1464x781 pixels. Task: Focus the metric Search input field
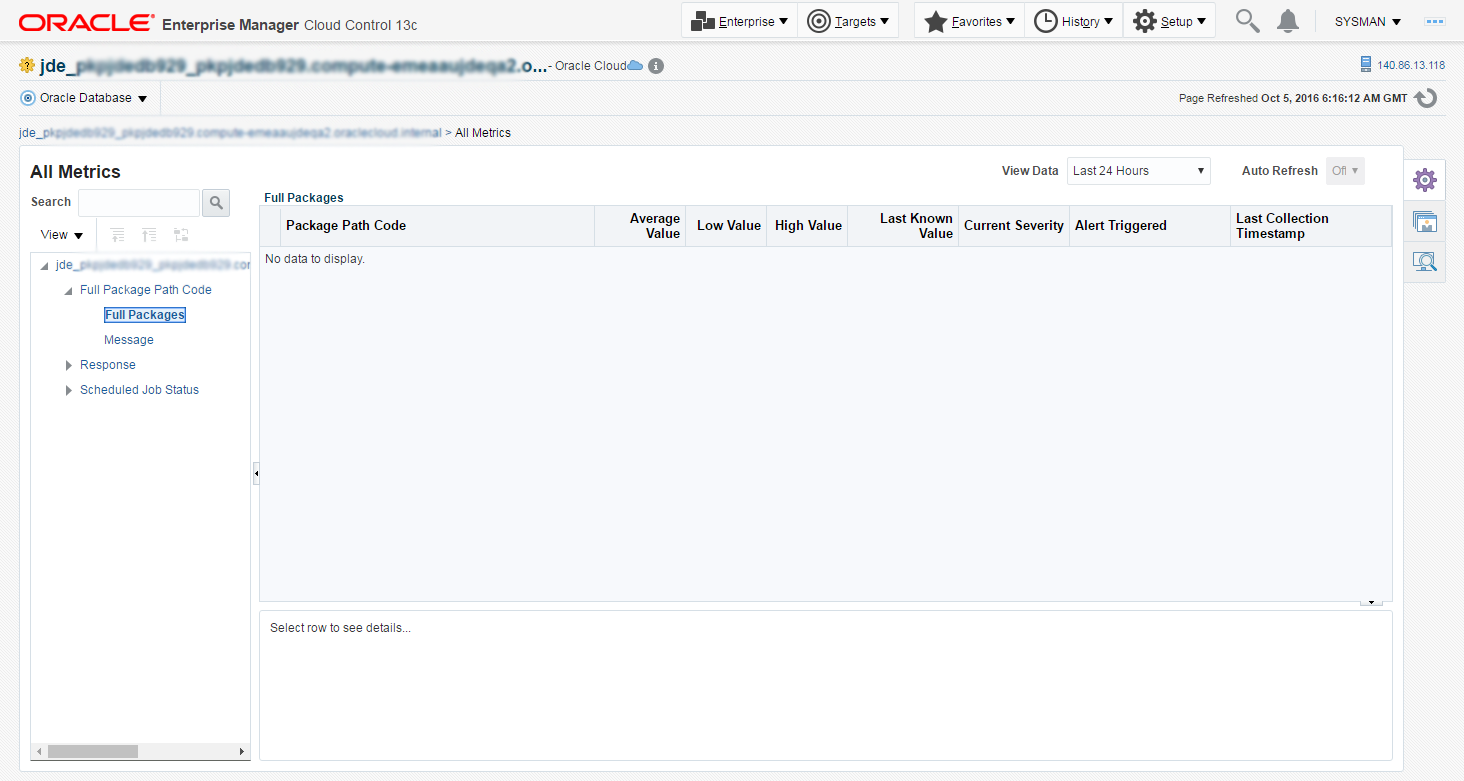pos(139,202)
